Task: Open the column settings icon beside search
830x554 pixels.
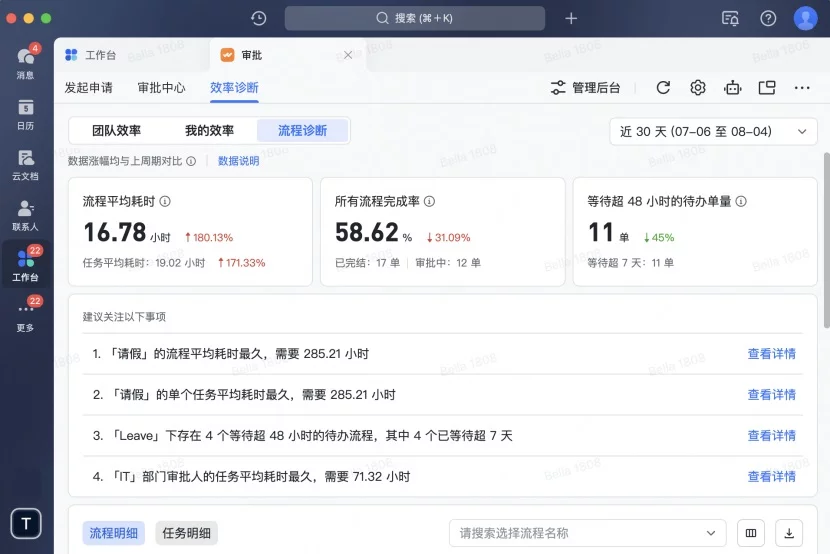Action: [x=751, y=533]
